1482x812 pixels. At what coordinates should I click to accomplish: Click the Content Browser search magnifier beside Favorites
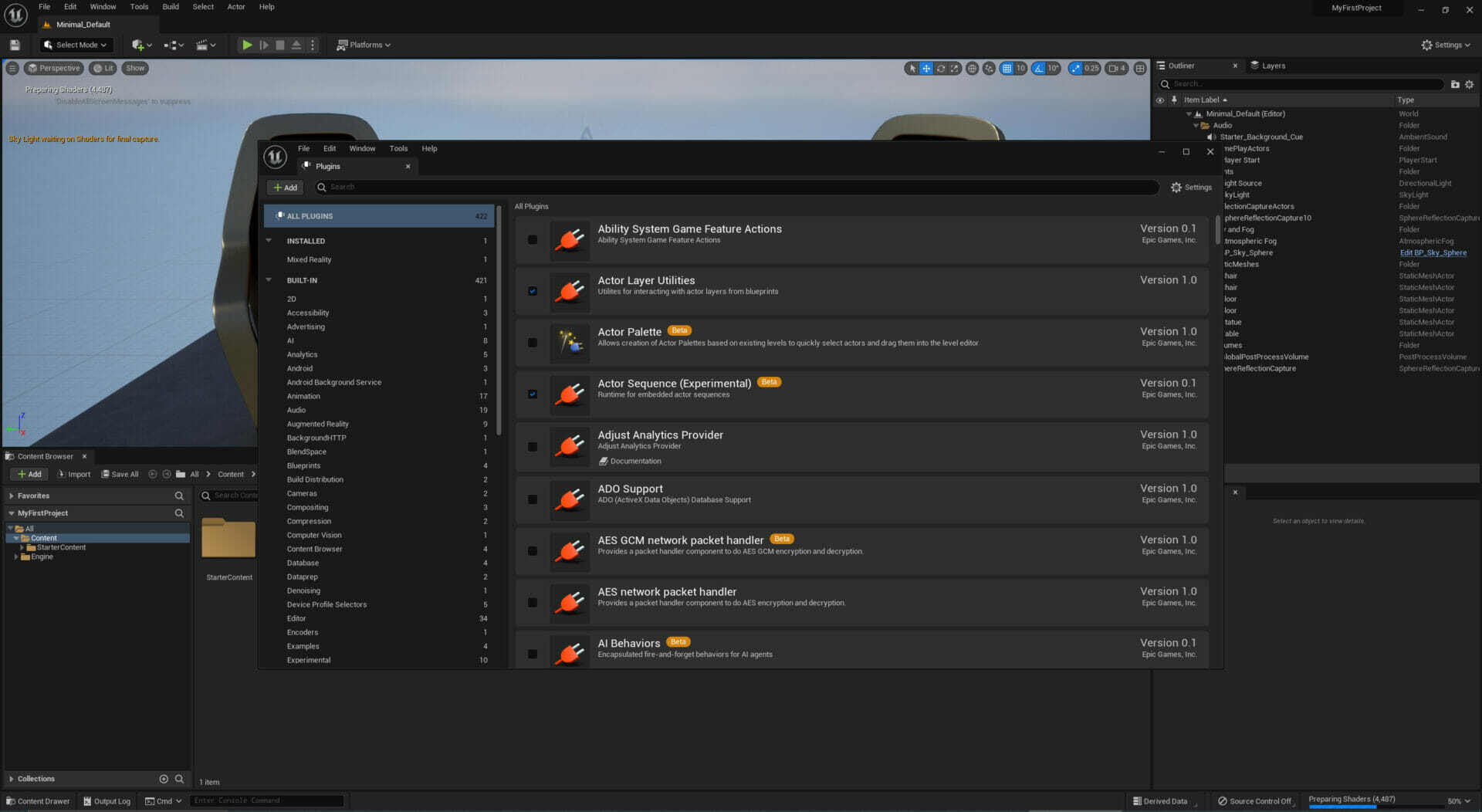[179, 496]
